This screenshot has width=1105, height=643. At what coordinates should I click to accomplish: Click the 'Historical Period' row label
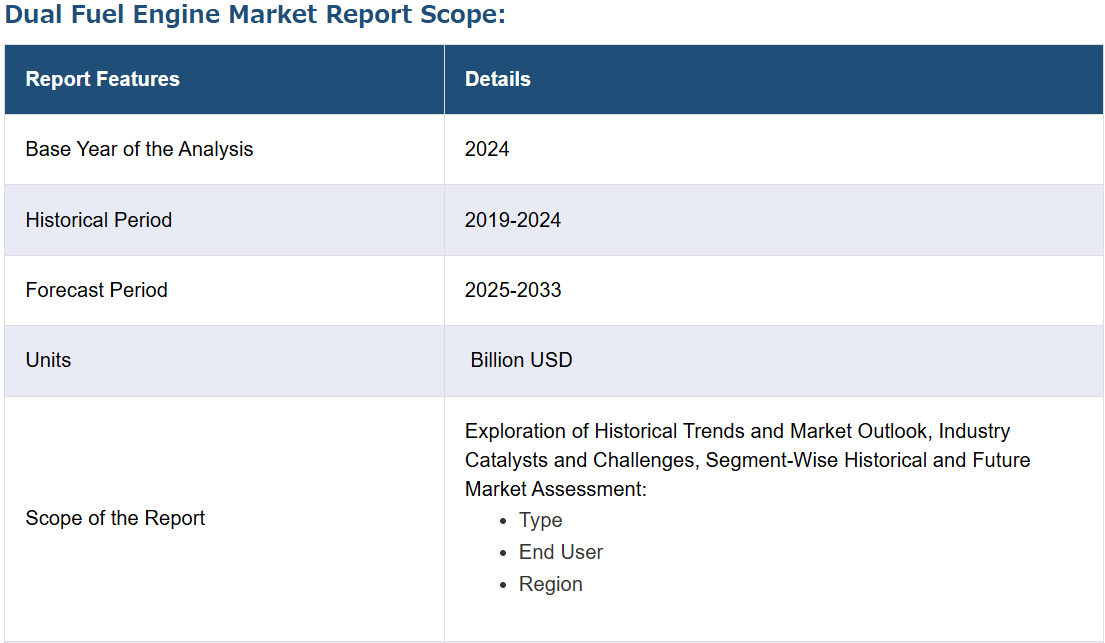click(x=99, y=220)
